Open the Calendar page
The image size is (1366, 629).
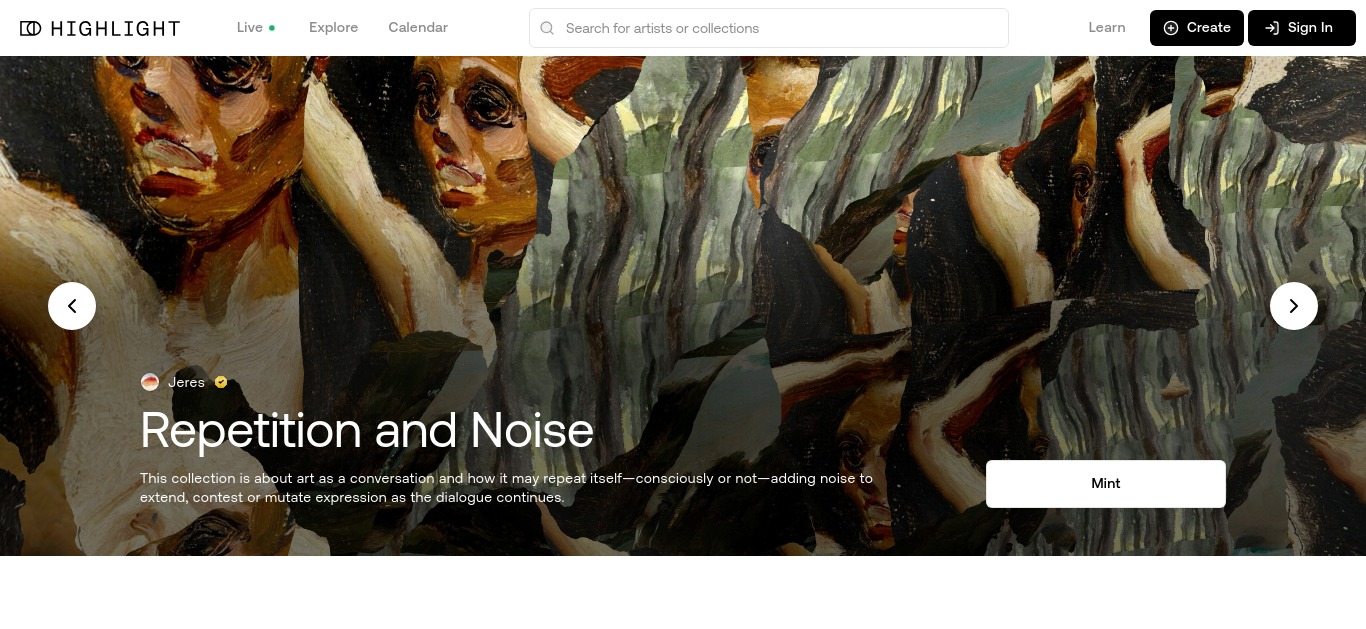(x=418, y=28)
